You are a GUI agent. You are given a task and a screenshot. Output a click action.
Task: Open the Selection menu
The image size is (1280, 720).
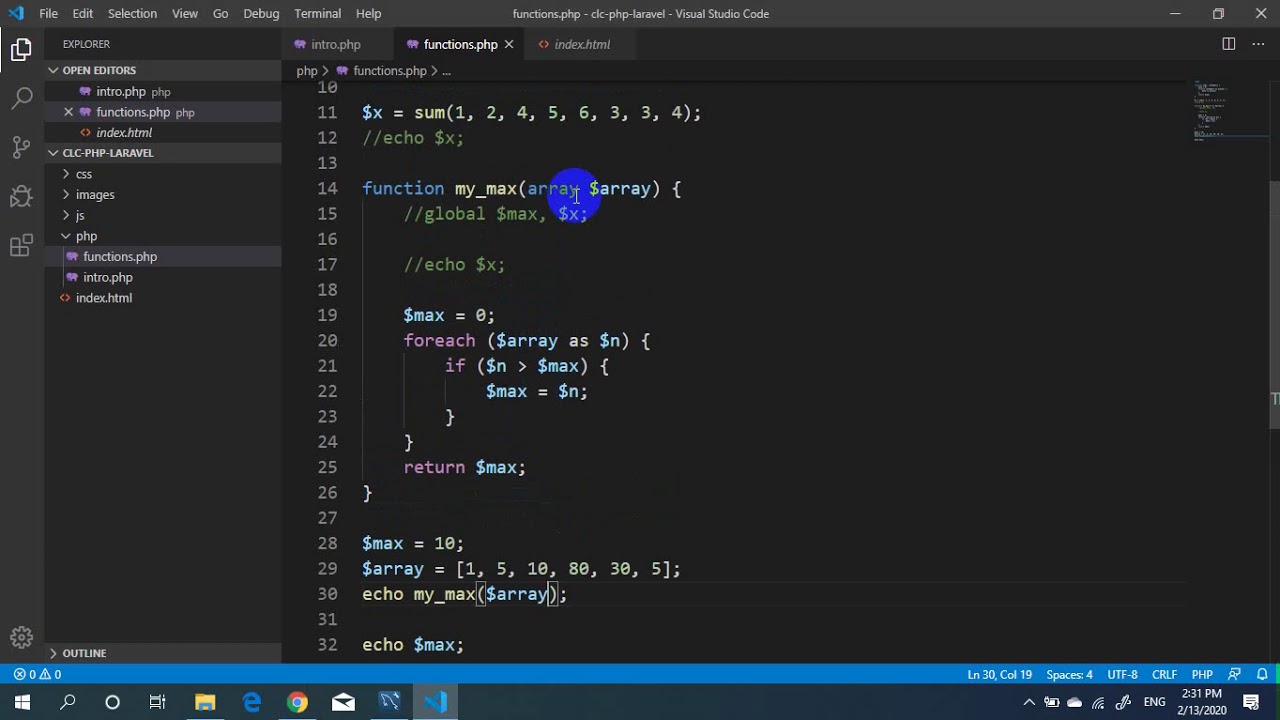point(132,14)
